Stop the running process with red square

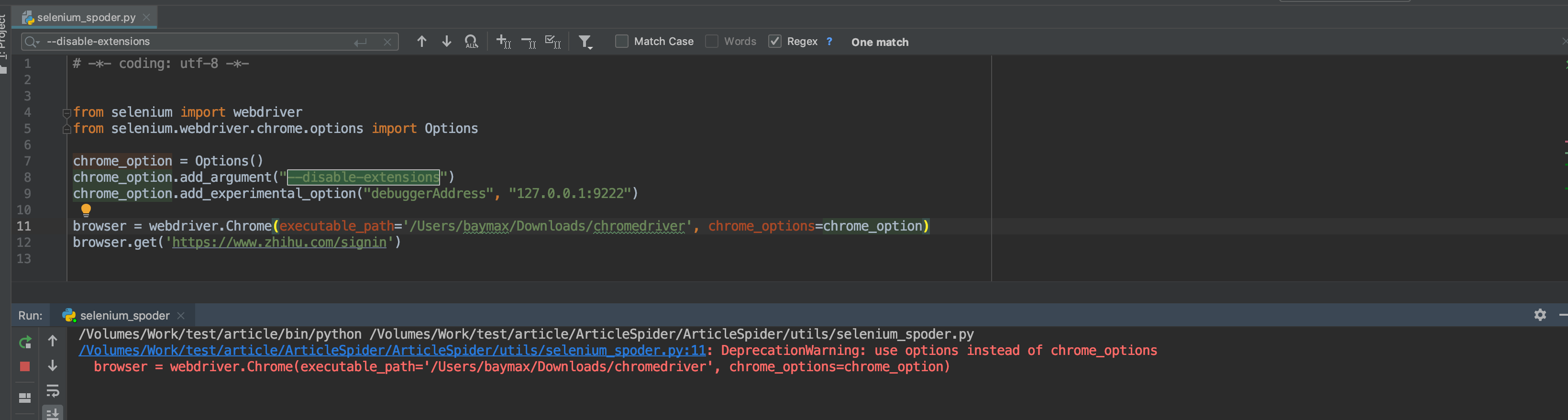tap(25, 366)
